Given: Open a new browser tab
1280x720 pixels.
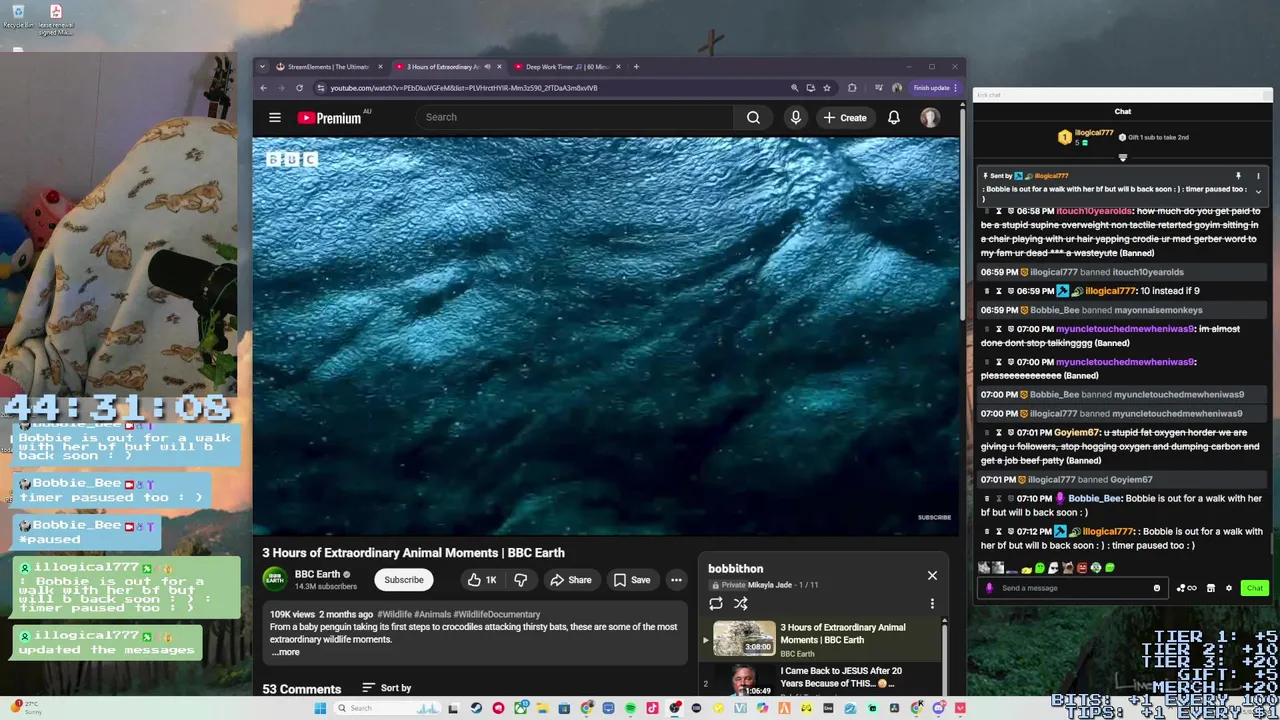Looking at the screenshot, I should (636, 67).
